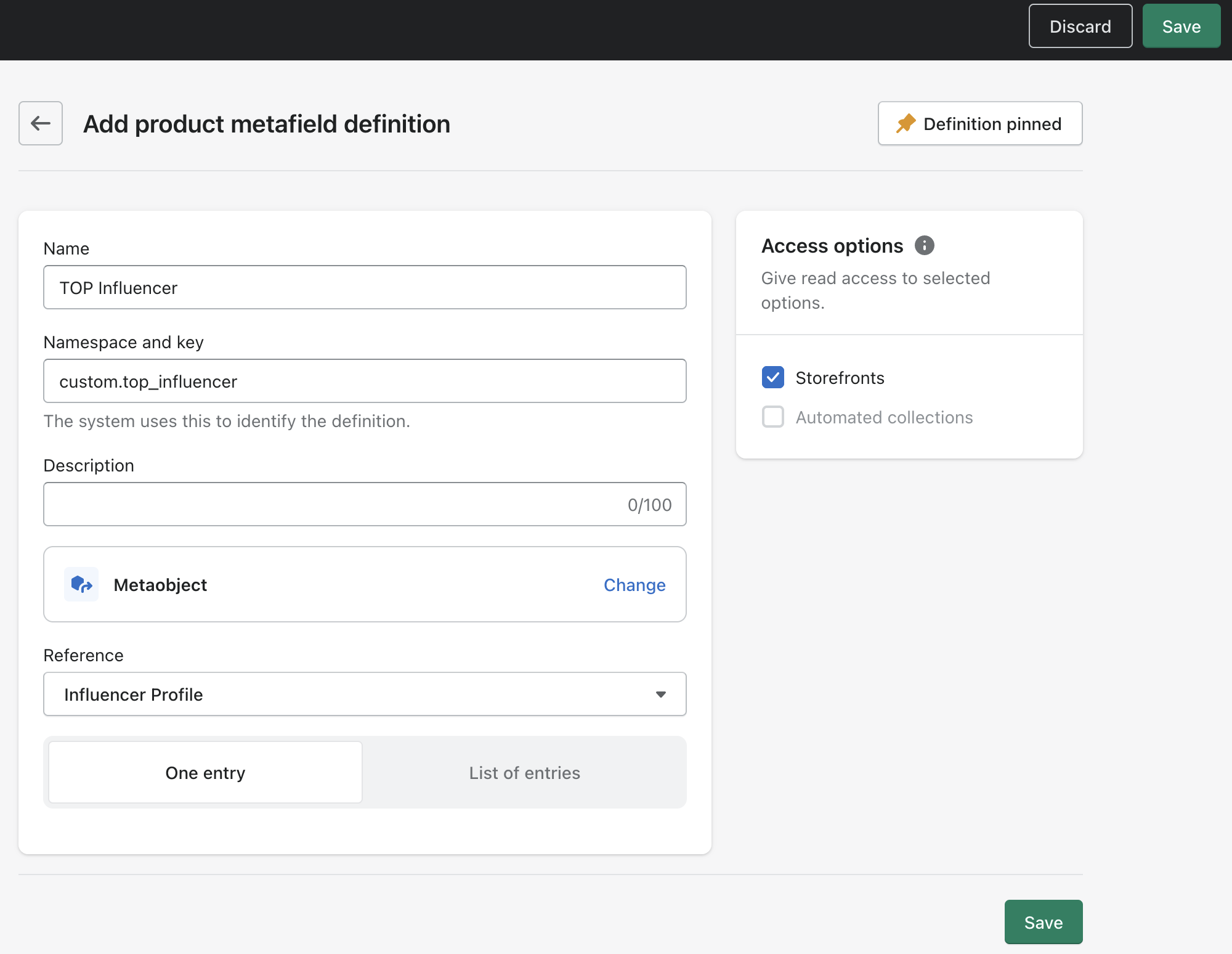Image resolution: width=1232 pixels, height=954 pixels.
Task: Select the One entry option
Action: click(205, 772)
